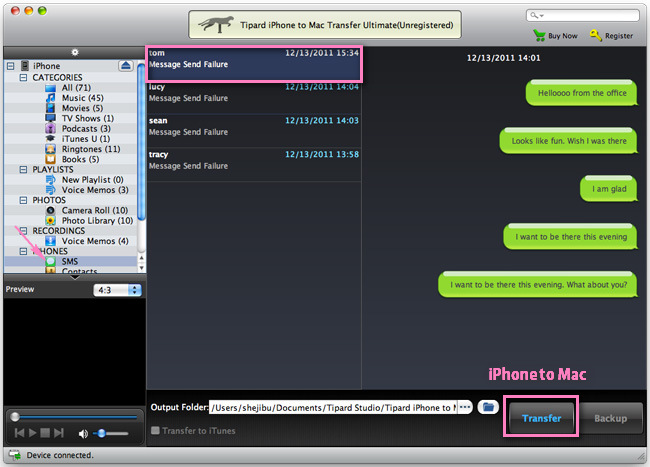Screen dimensions: 650x467
Task: Browse output folder with ellipsis button
Action: point(465,407)
